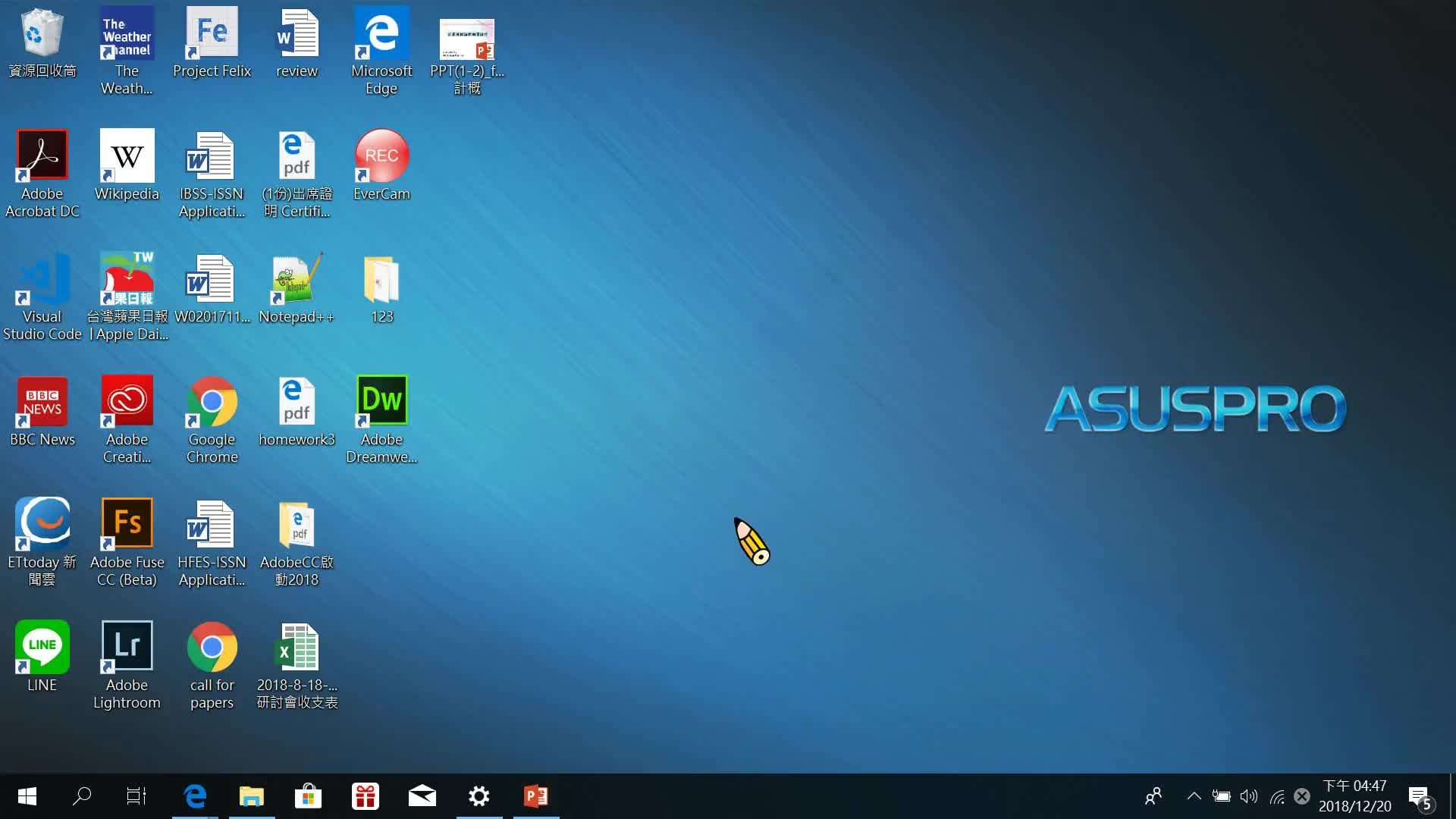Select the Adobe Creative Cloud shortcut

point(127,419)
